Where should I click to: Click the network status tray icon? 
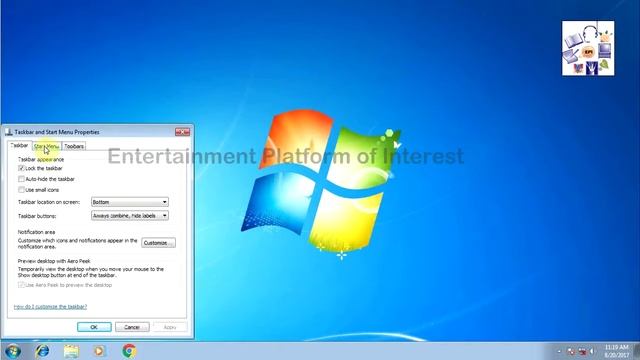(582, 351)
